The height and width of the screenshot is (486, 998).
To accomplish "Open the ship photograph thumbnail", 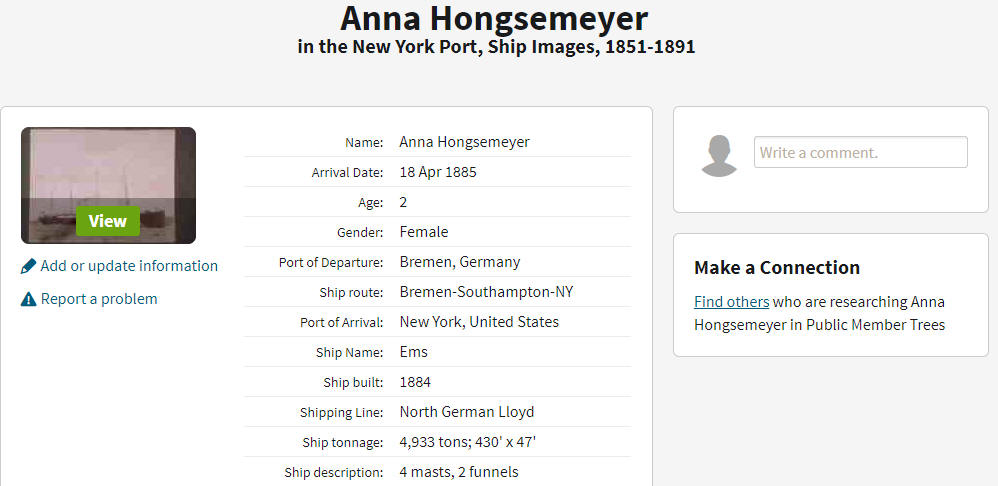I will 108,185.
